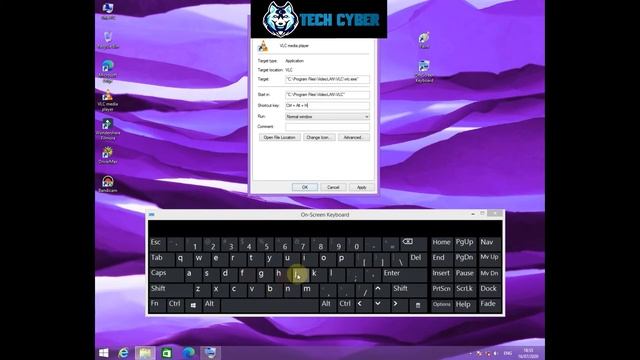Screen dimensions: 640x360
Task: Expand the Run dropdown showing Normal window
Action: (327, 117)
